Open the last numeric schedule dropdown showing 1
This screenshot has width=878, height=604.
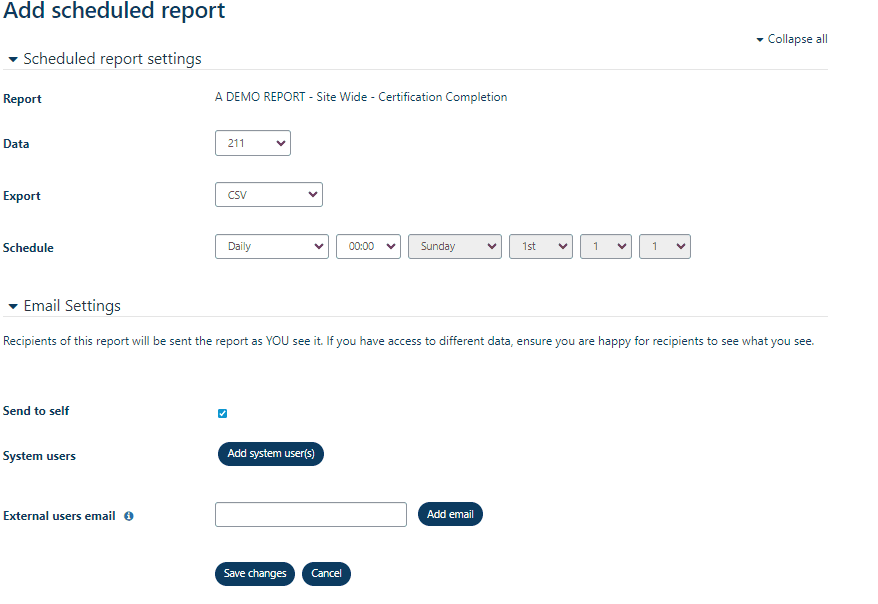(664, 246)
